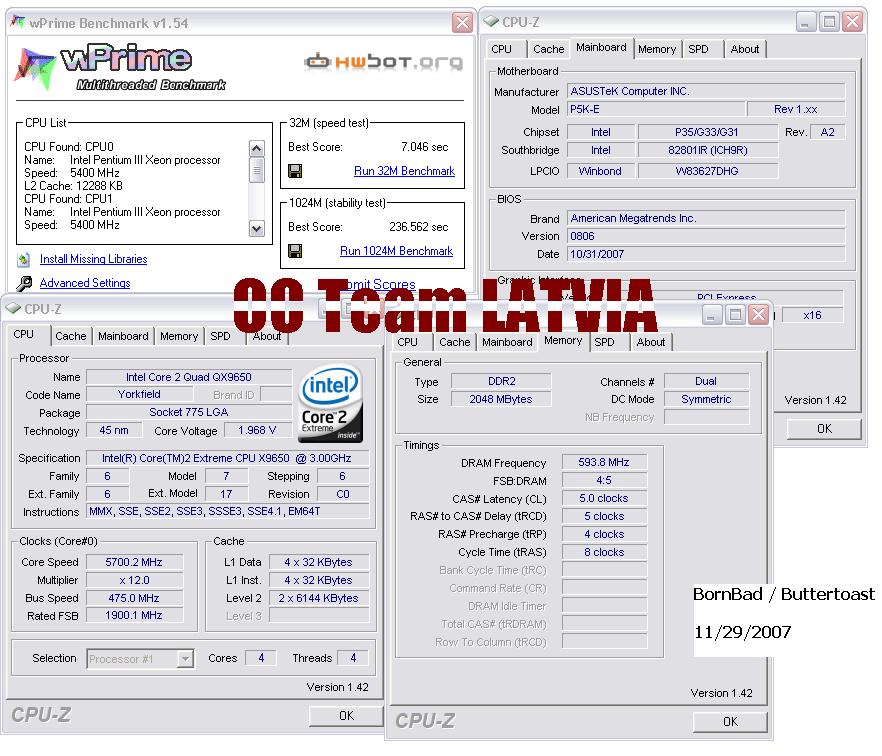Open the CPU tab in Memory window
Image resolution: width=882 pixels, height=756 pixels.
click(408, 343)
